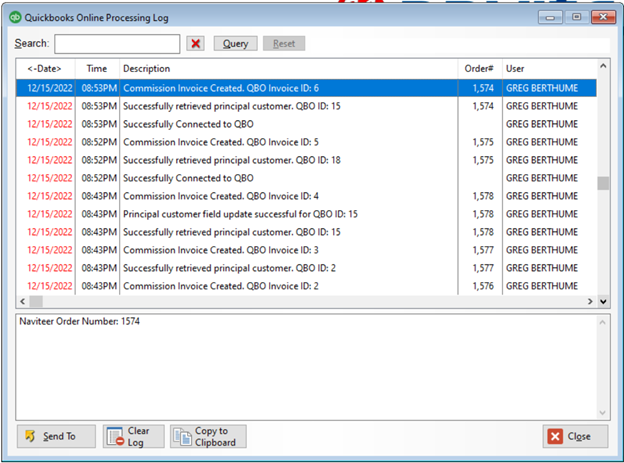Focus the Search input field
This screenshot has width=624, height=463.
click(x=117, y=44)
